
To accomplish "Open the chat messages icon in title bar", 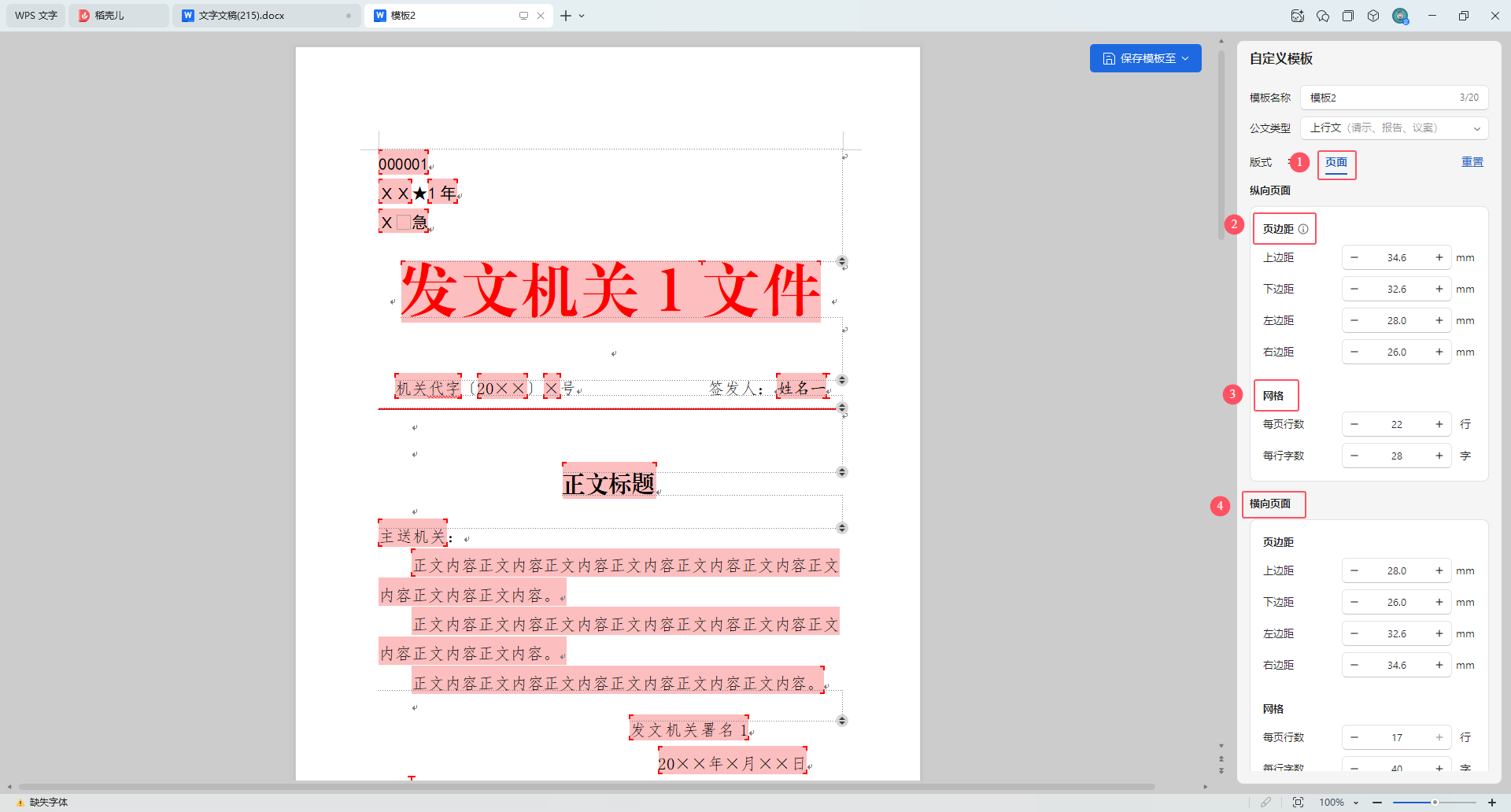I will coord(1323,16).
